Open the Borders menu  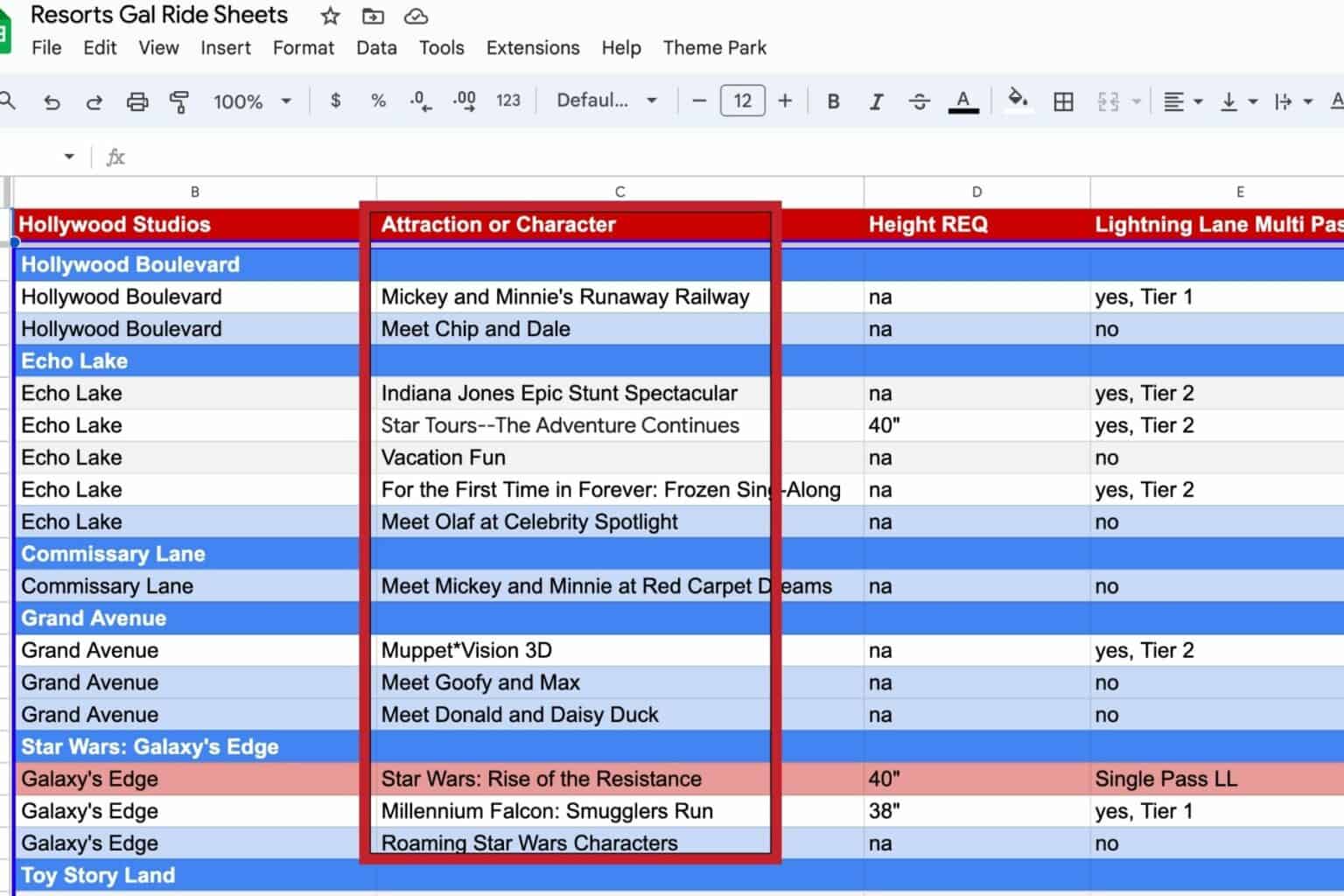pos(1063,101)
